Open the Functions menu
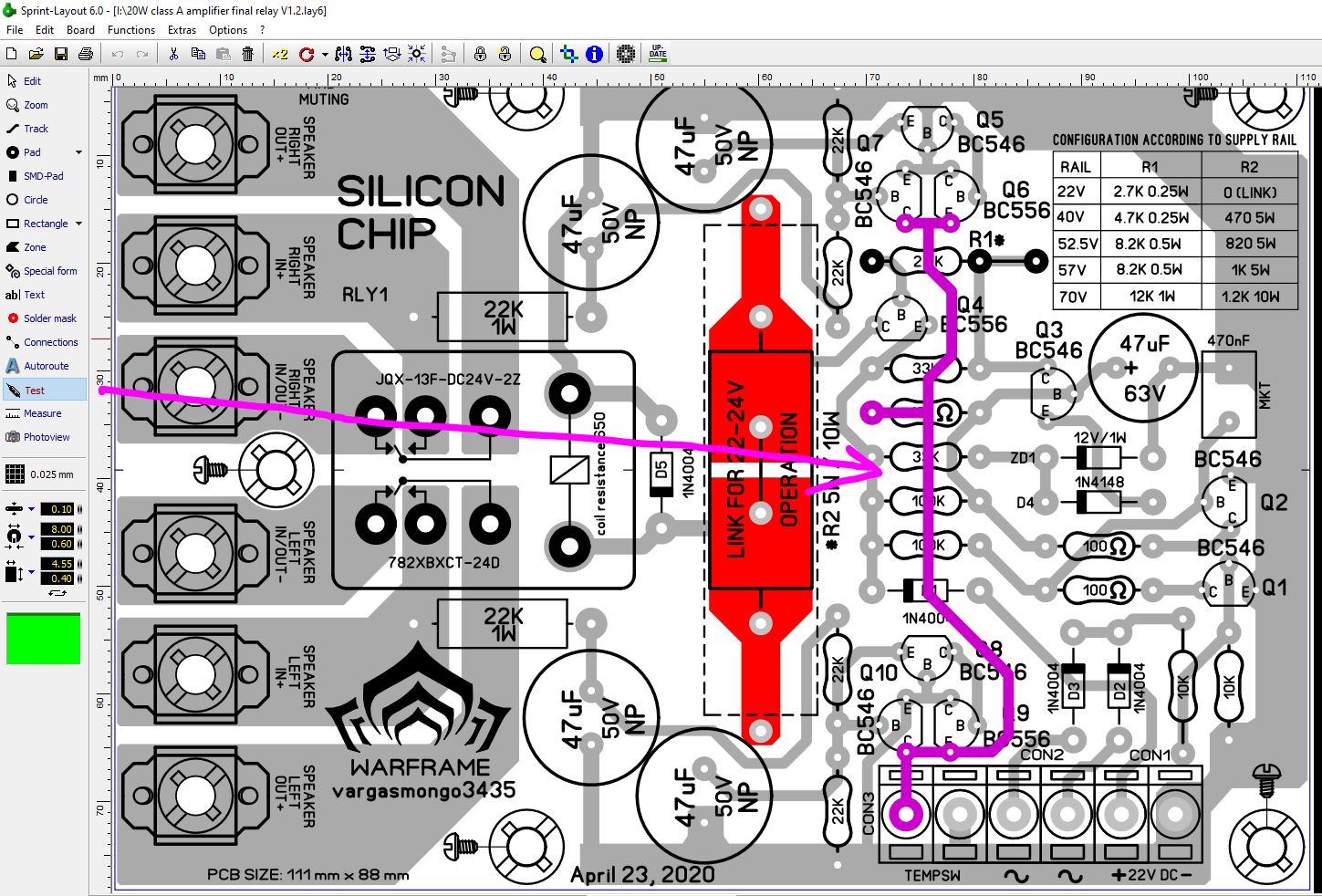The image size is (1322, 896). (131, 29)
